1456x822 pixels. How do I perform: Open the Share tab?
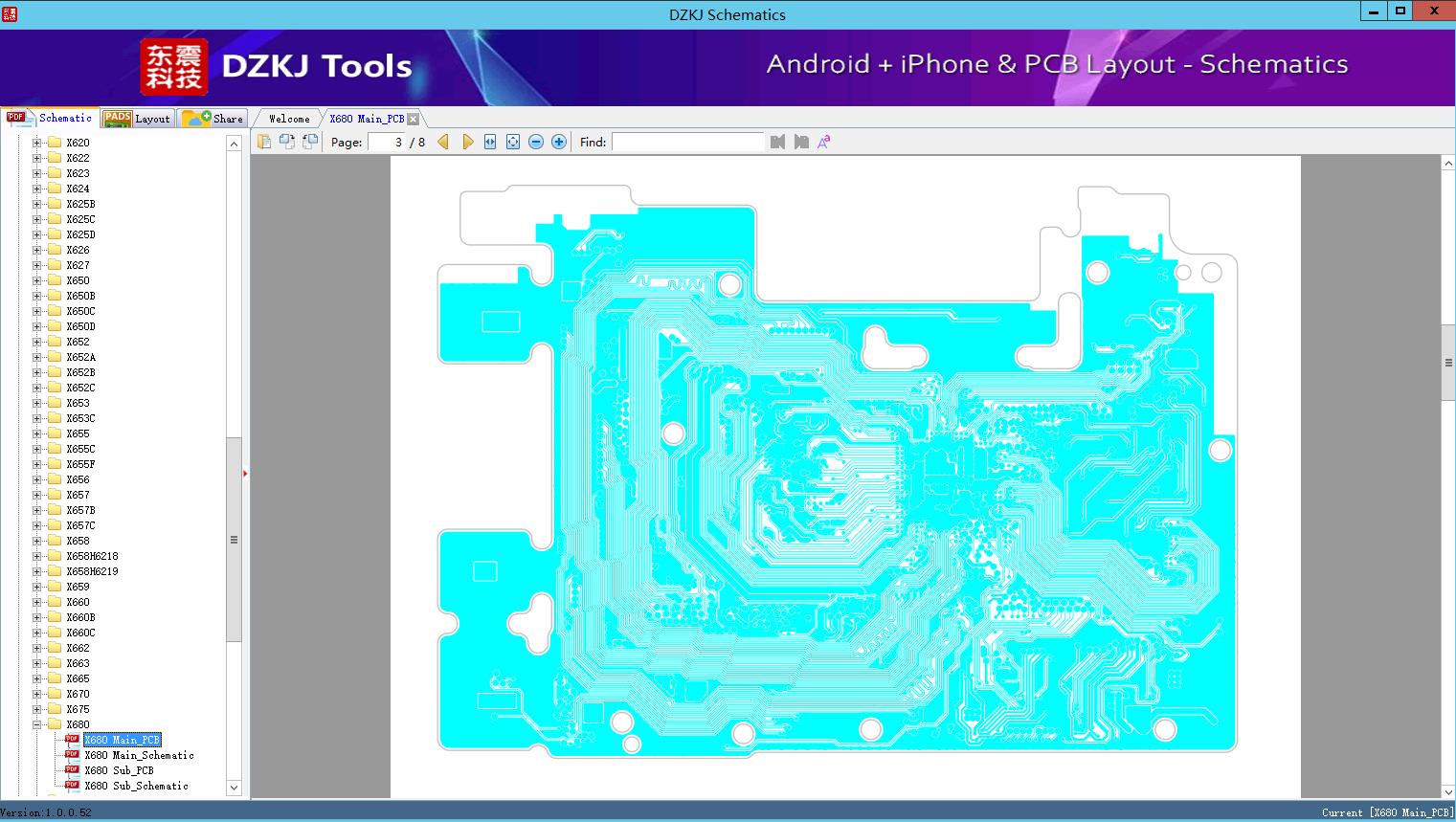click(x=213, y=119)
